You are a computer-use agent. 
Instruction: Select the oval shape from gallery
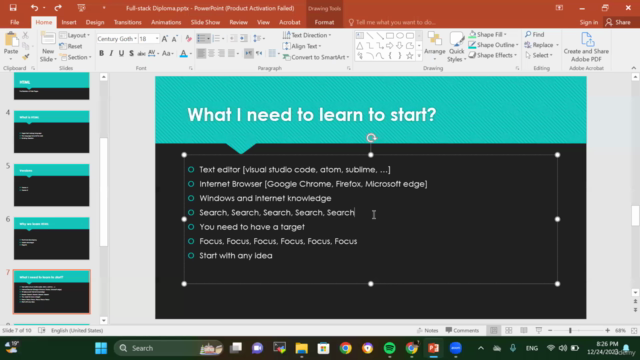400,36
